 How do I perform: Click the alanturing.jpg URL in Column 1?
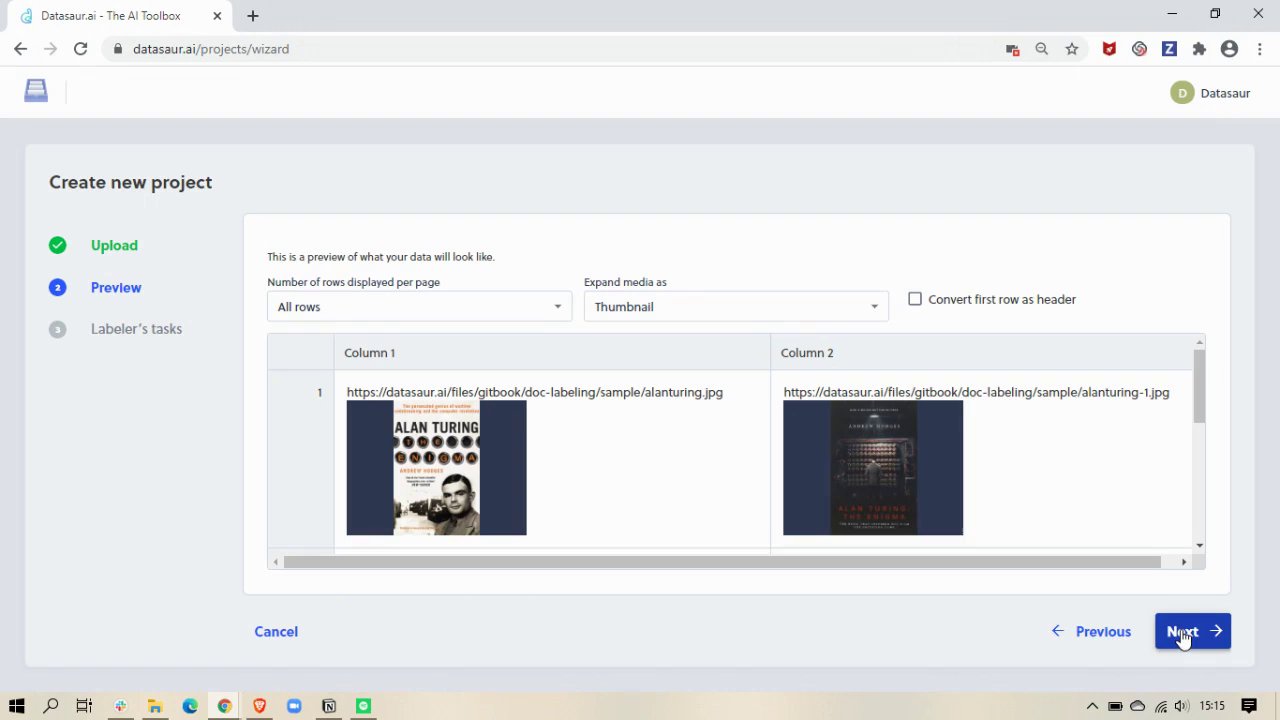point(535,392)
